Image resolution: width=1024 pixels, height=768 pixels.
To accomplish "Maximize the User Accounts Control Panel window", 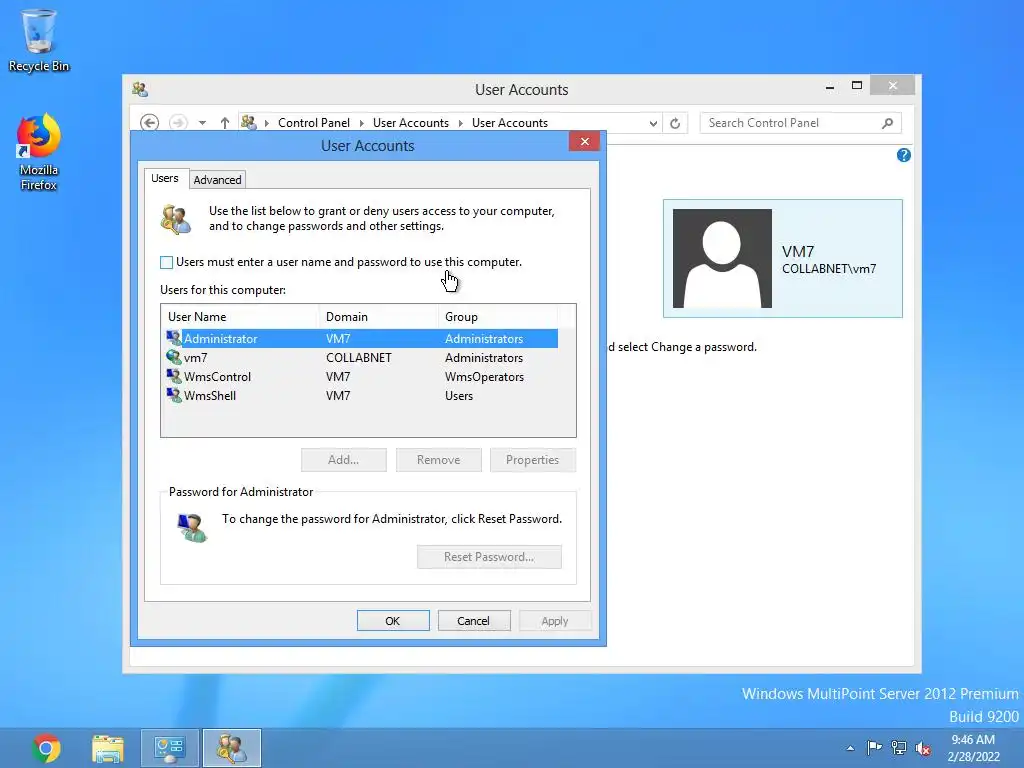I will pyautogui.click(x=857, y=86).
